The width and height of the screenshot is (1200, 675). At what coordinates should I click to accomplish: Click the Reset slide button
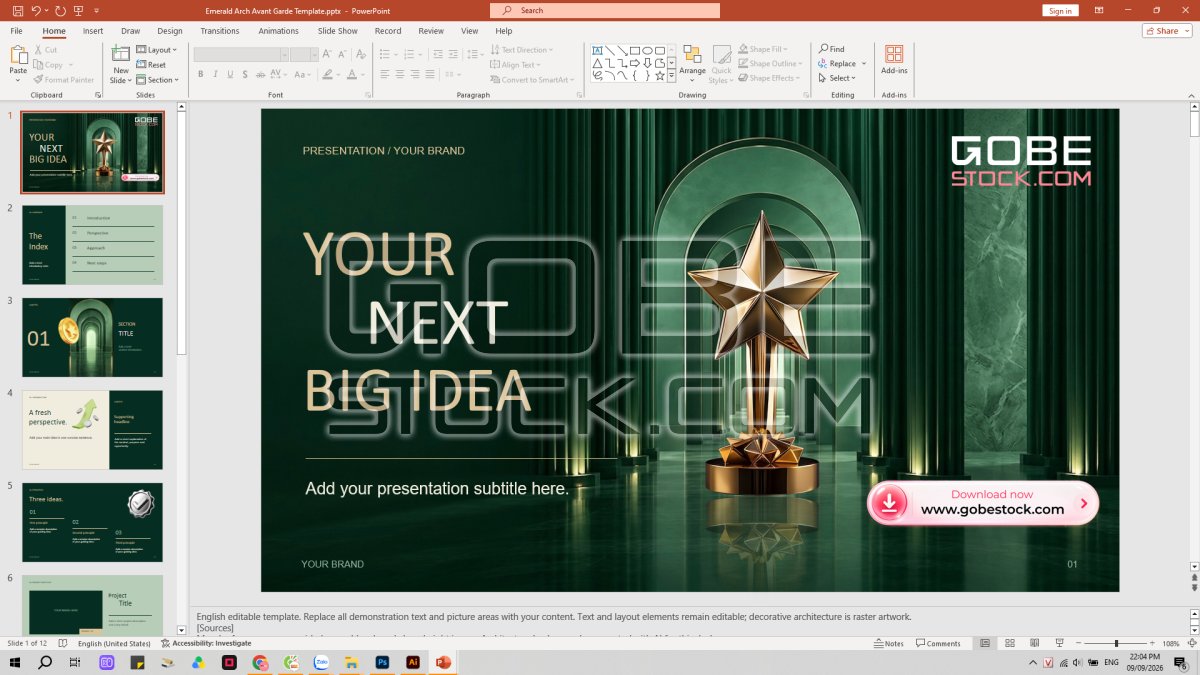151,64
